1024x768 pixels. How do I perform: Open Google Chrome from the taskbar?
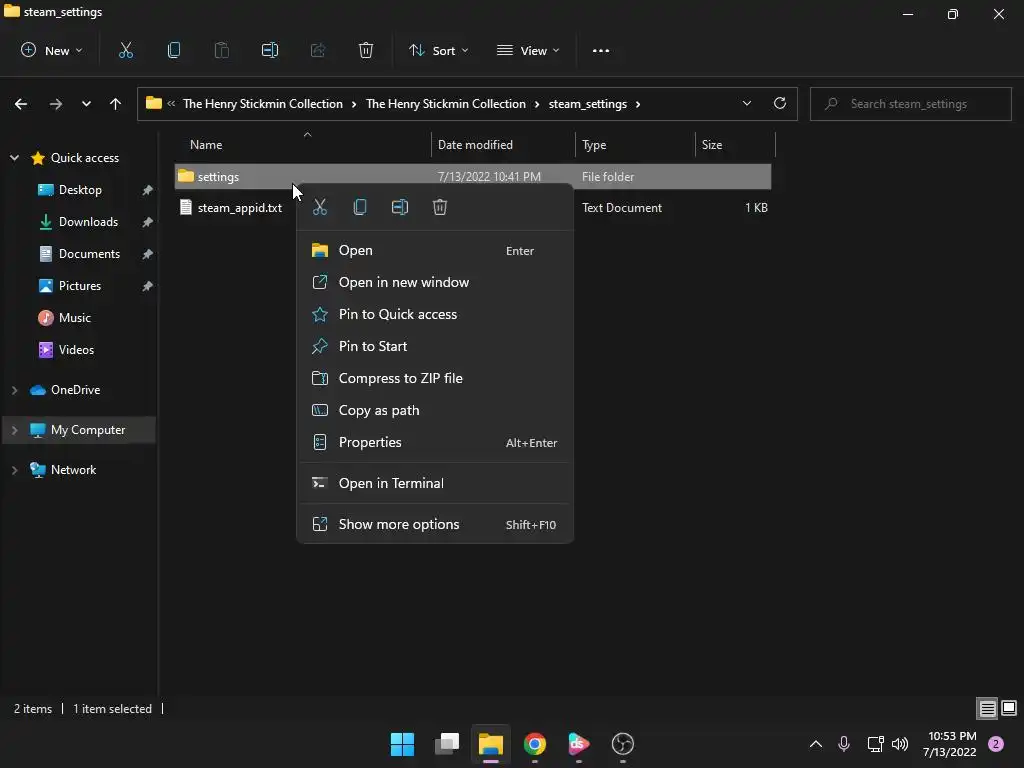click(x=535, y=744)
